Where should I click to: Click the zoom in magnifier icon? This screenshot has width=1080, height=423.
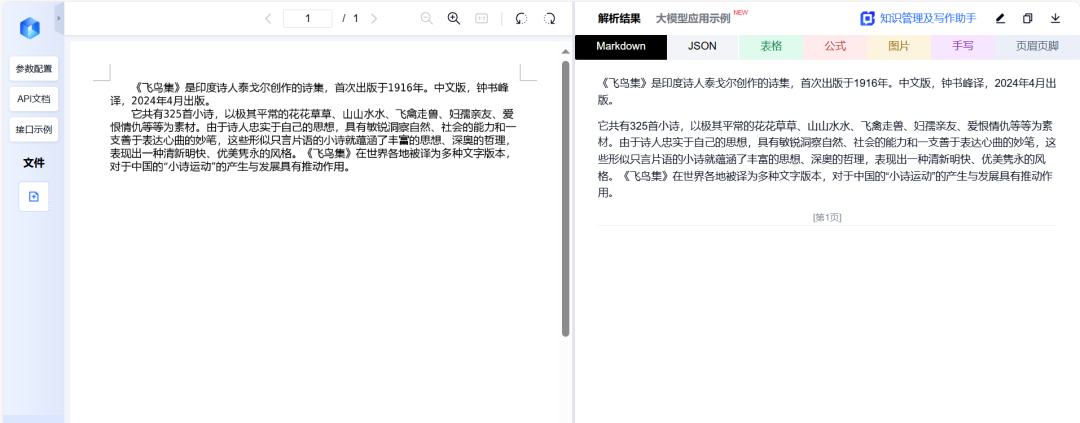tap(454, 19)
